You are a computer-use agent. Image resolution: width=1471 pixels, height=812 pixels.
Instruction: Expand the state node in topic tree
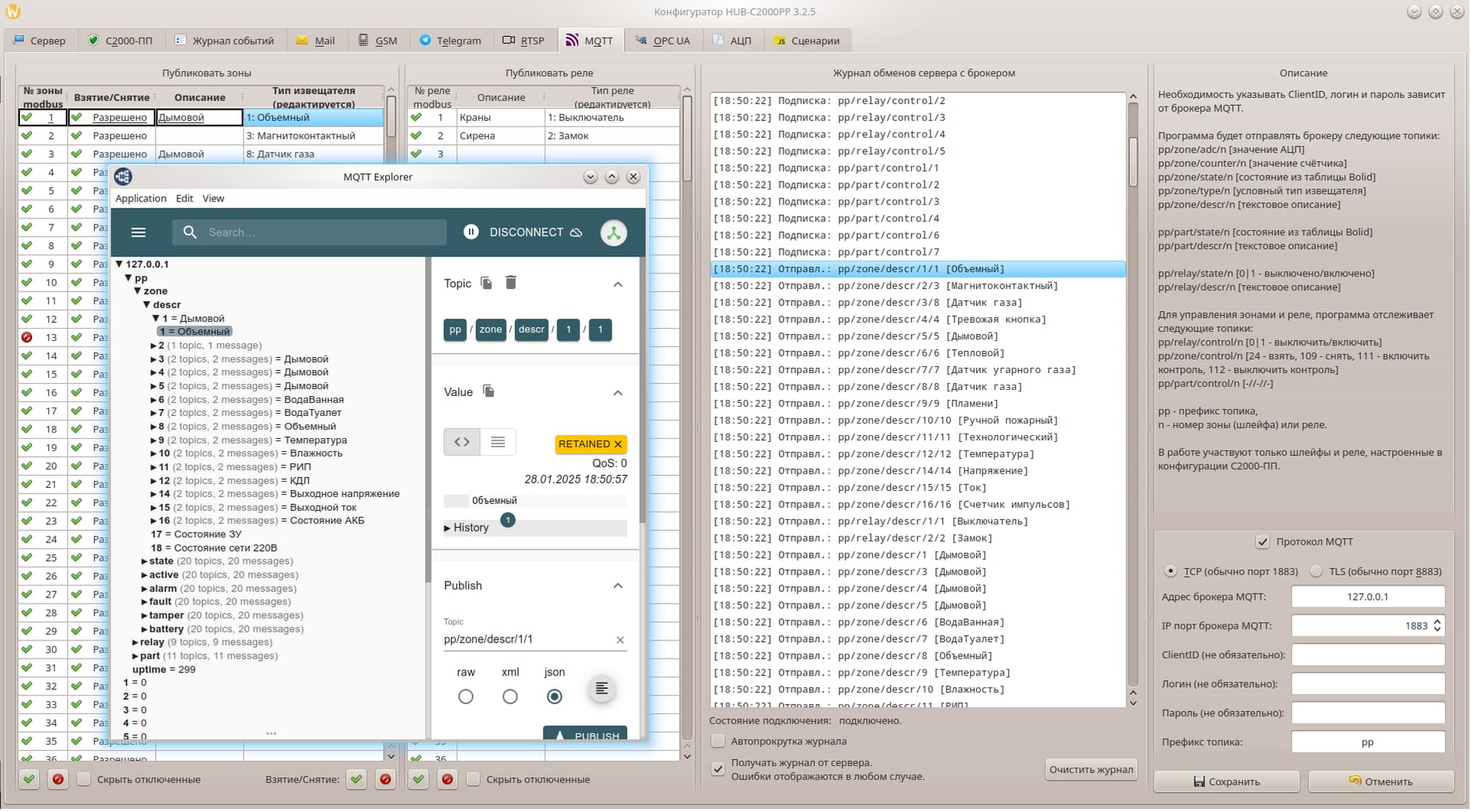pos(144,562)
